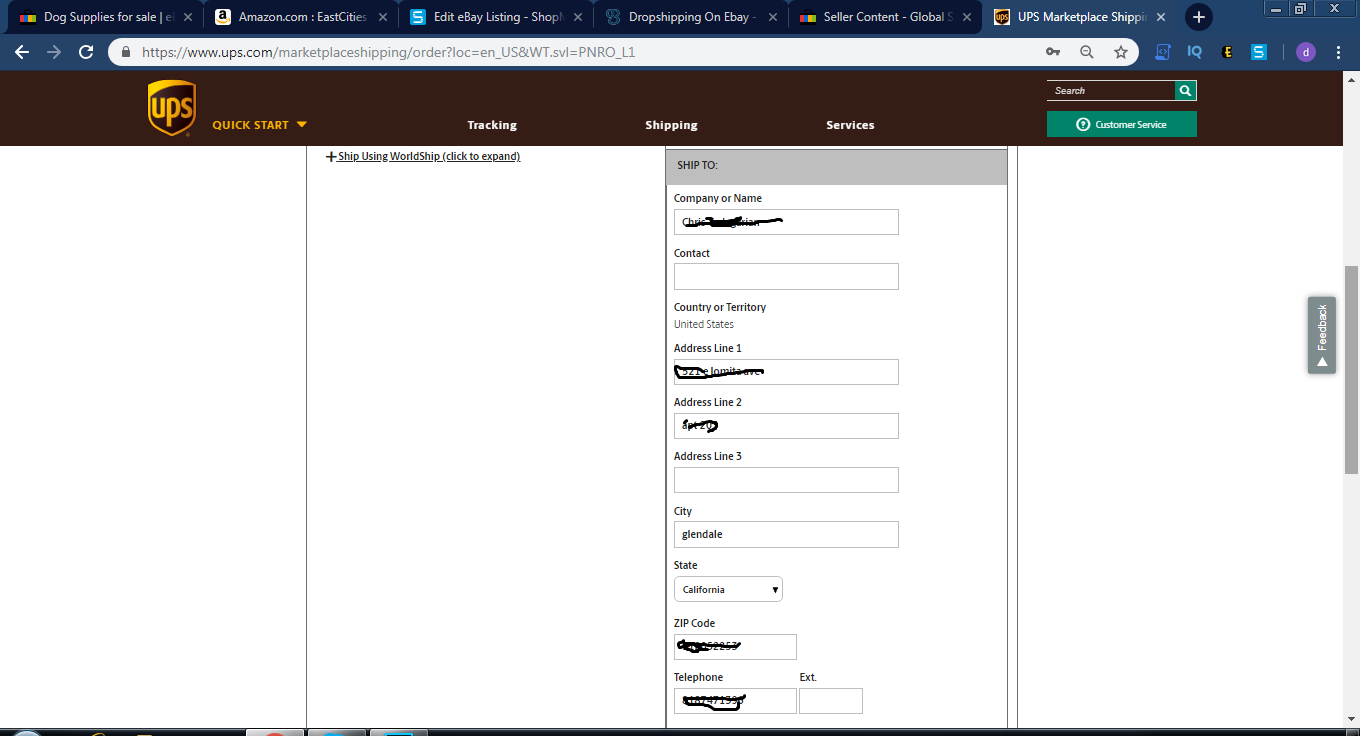The image size is (1360, 736).
Task: Click the Address Line 2 field
Action: point(786,426)
